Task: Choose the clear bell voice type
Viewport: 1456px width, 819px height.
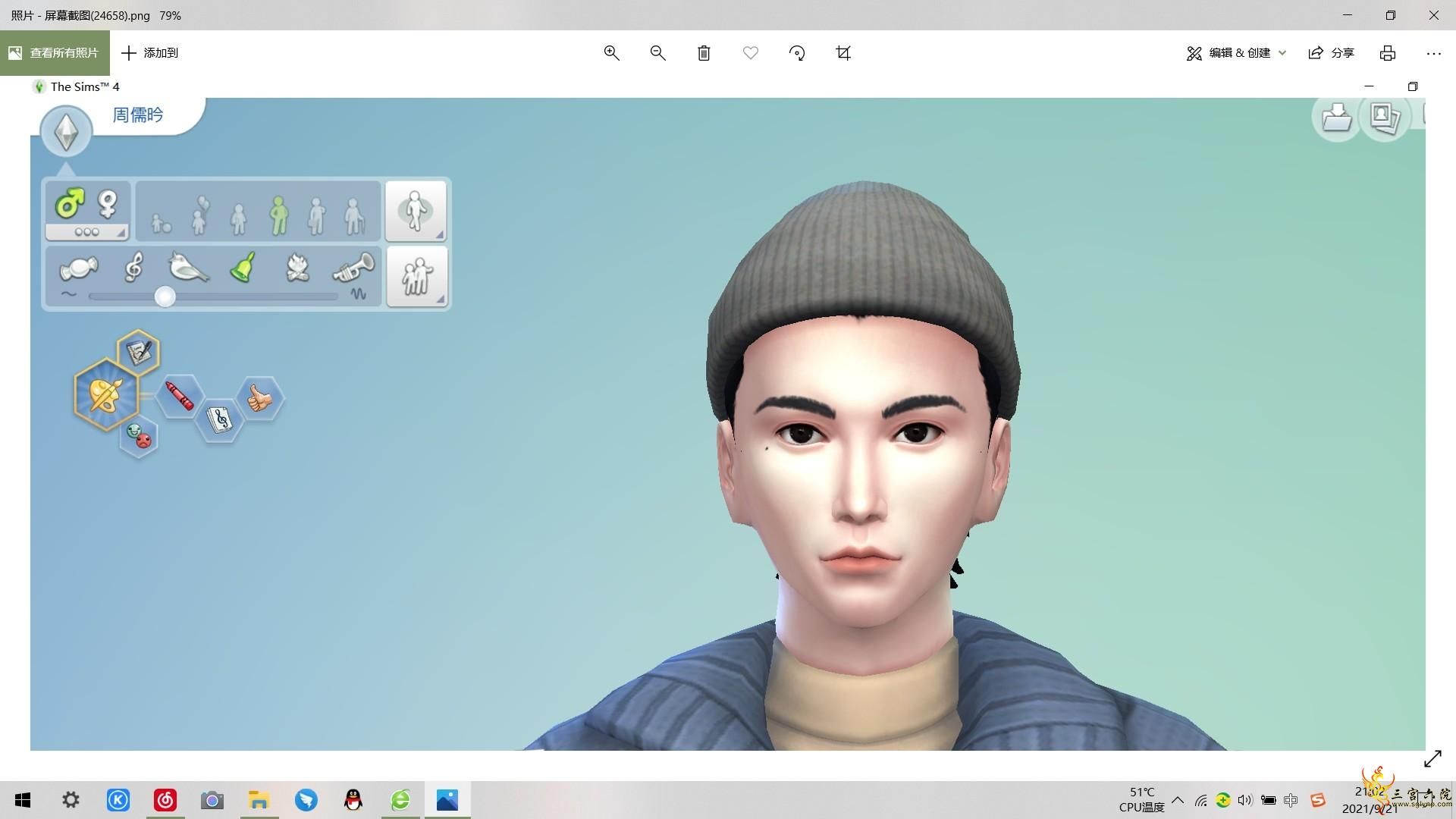Action: point(243,267)
